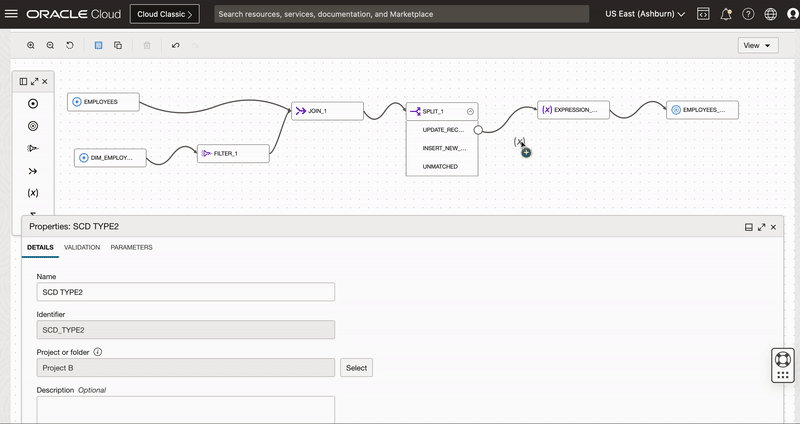Screen dimensions: 800x424
Task: Expand the Properties panel
Action: (x=762, y=227)
